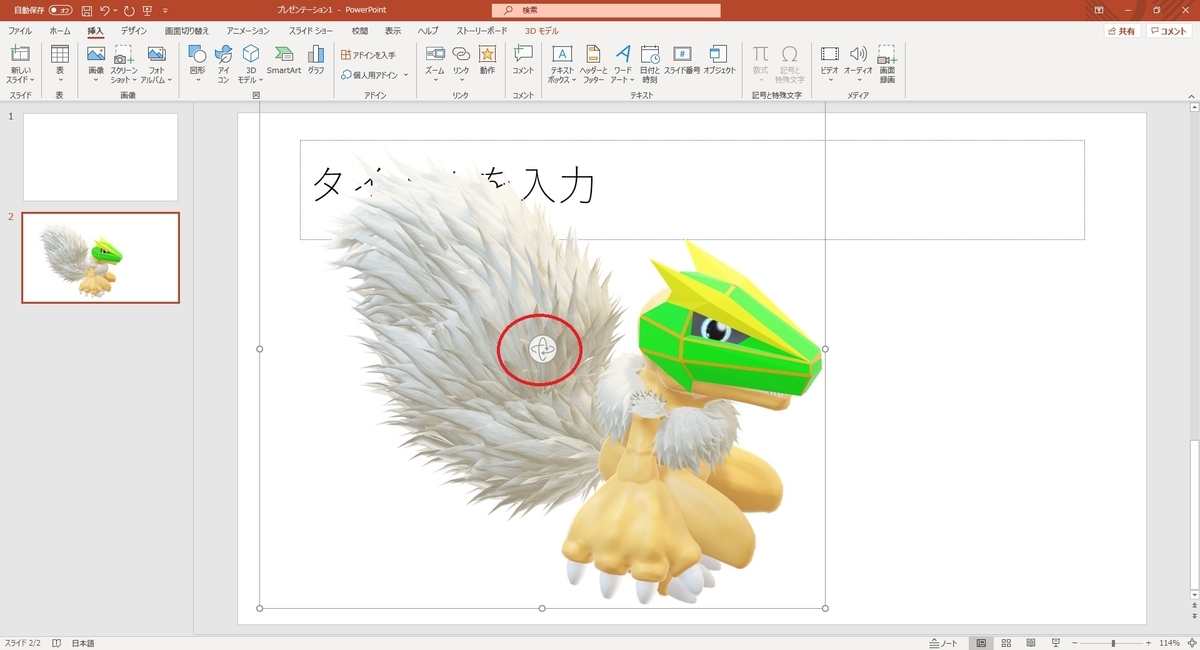Fit slide to current window

1190,643
